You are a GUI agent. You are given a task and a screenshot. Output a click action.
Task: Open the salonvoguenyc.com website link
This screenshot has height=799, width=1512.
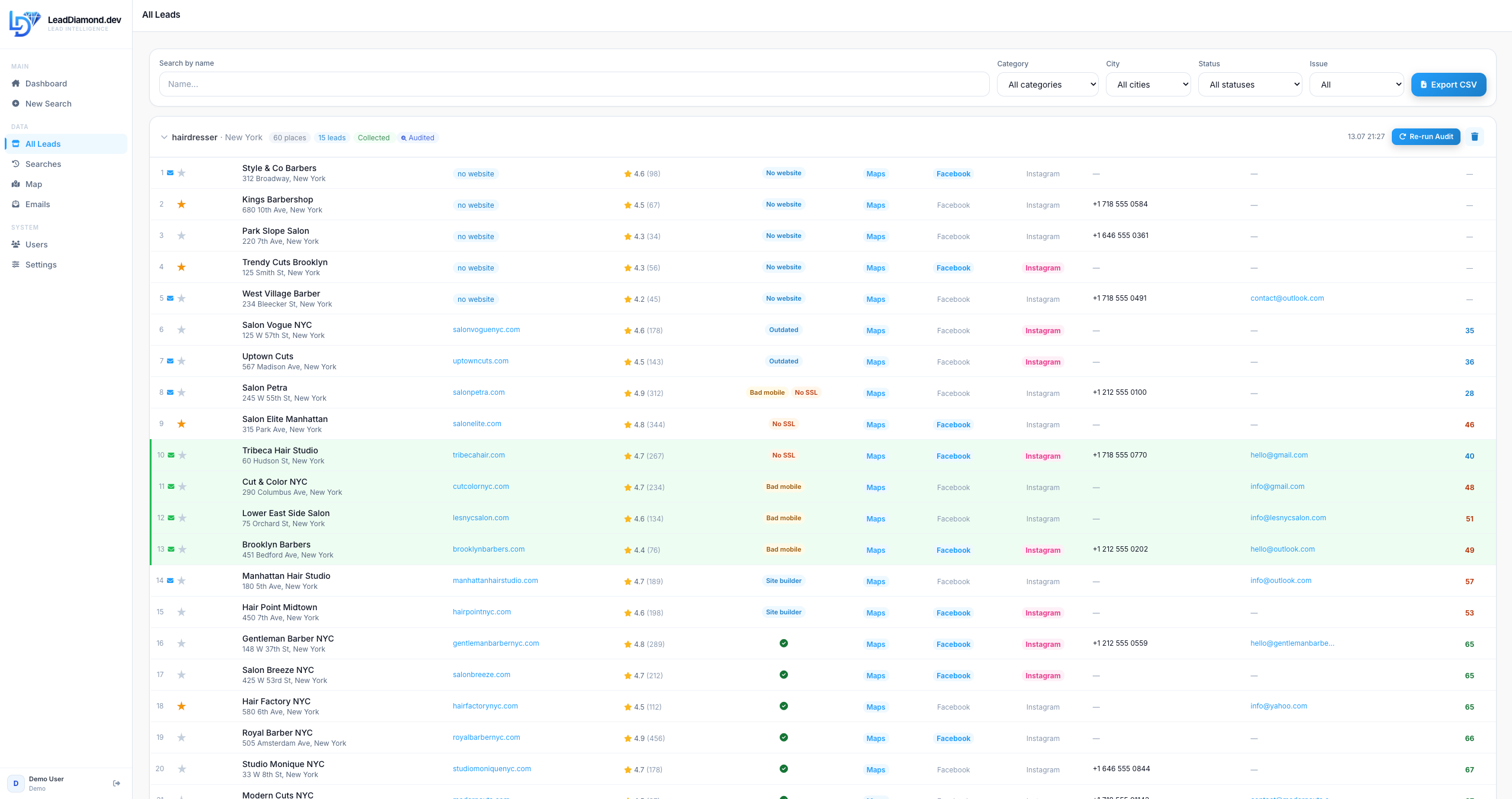tap(486, 330)
